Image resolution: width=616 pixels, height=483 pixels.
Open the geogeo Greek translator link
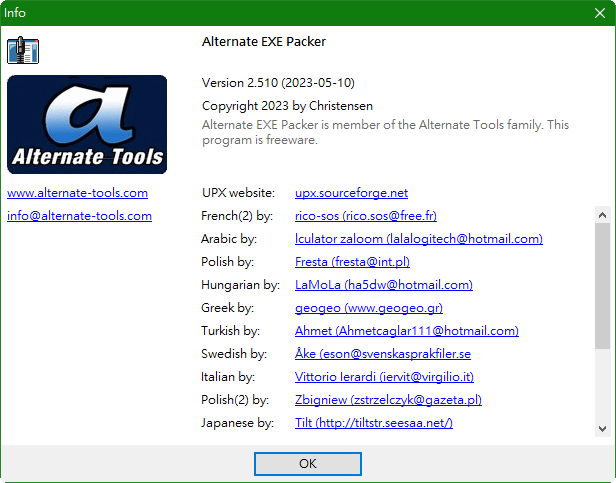point(369,308)
